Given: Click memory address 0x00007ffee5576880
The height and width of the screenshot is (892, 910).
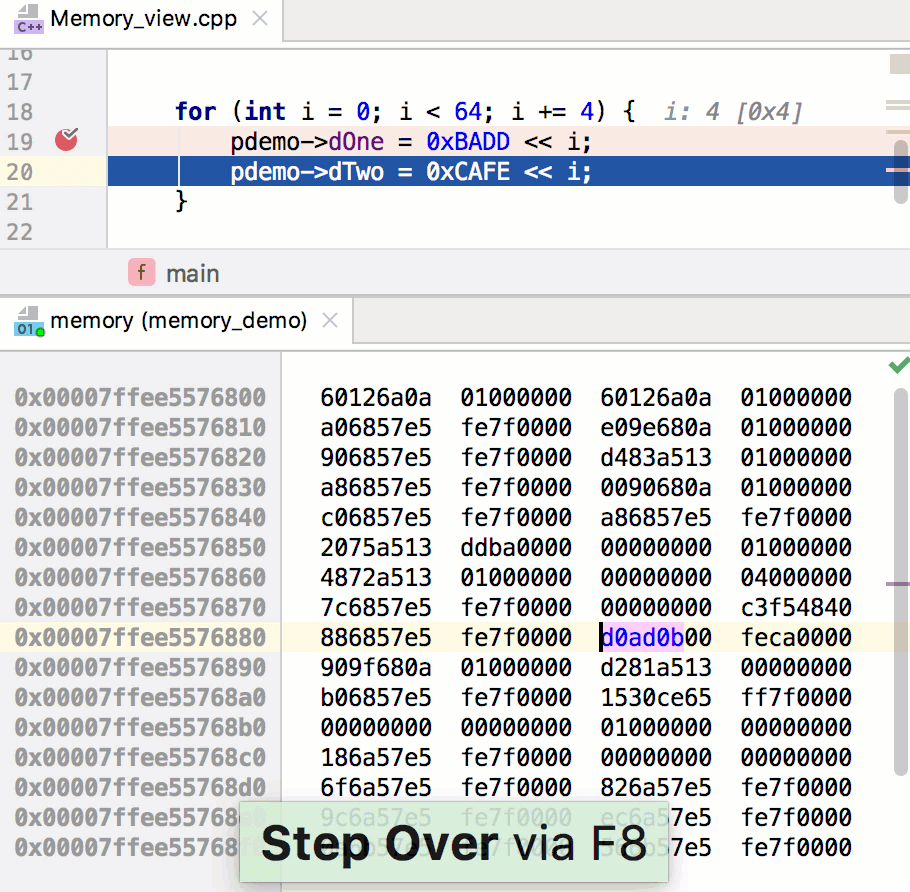Looking at the screenshot, I should click(x=140, y=637).
